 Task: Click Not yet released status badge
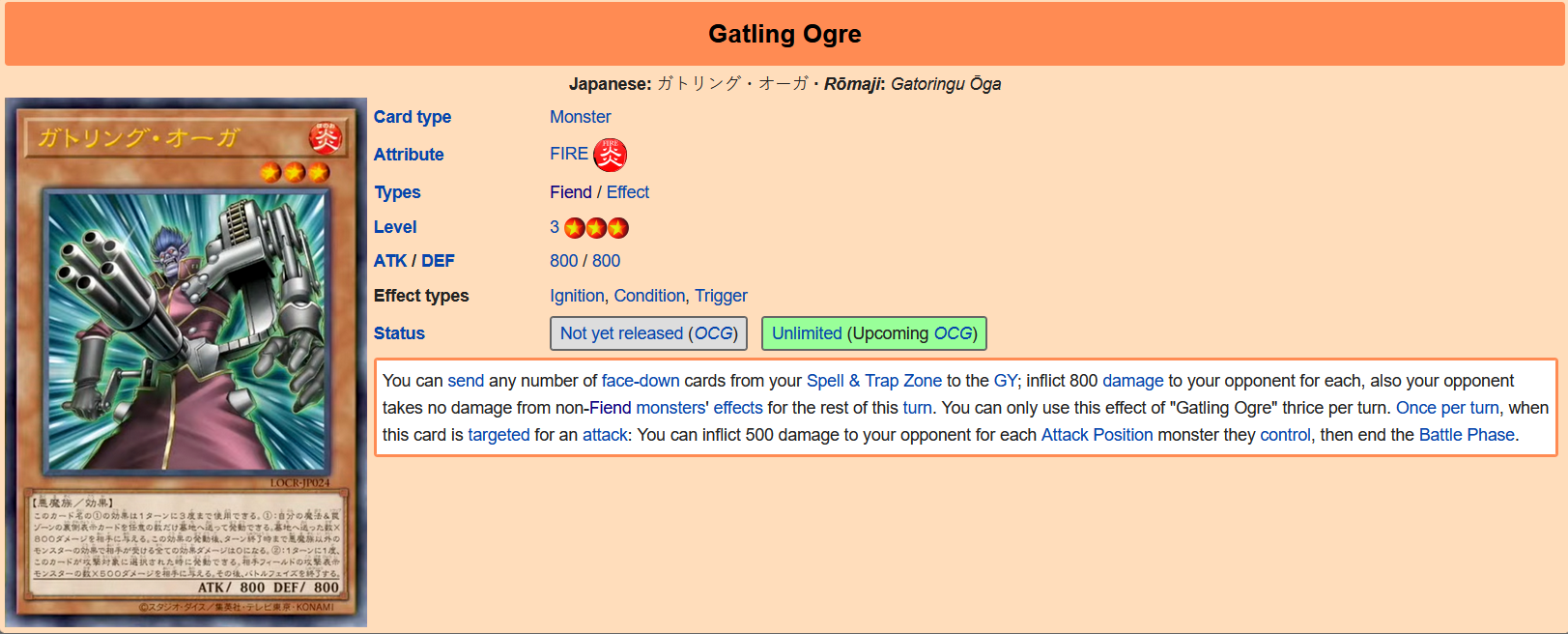(648, 333)
